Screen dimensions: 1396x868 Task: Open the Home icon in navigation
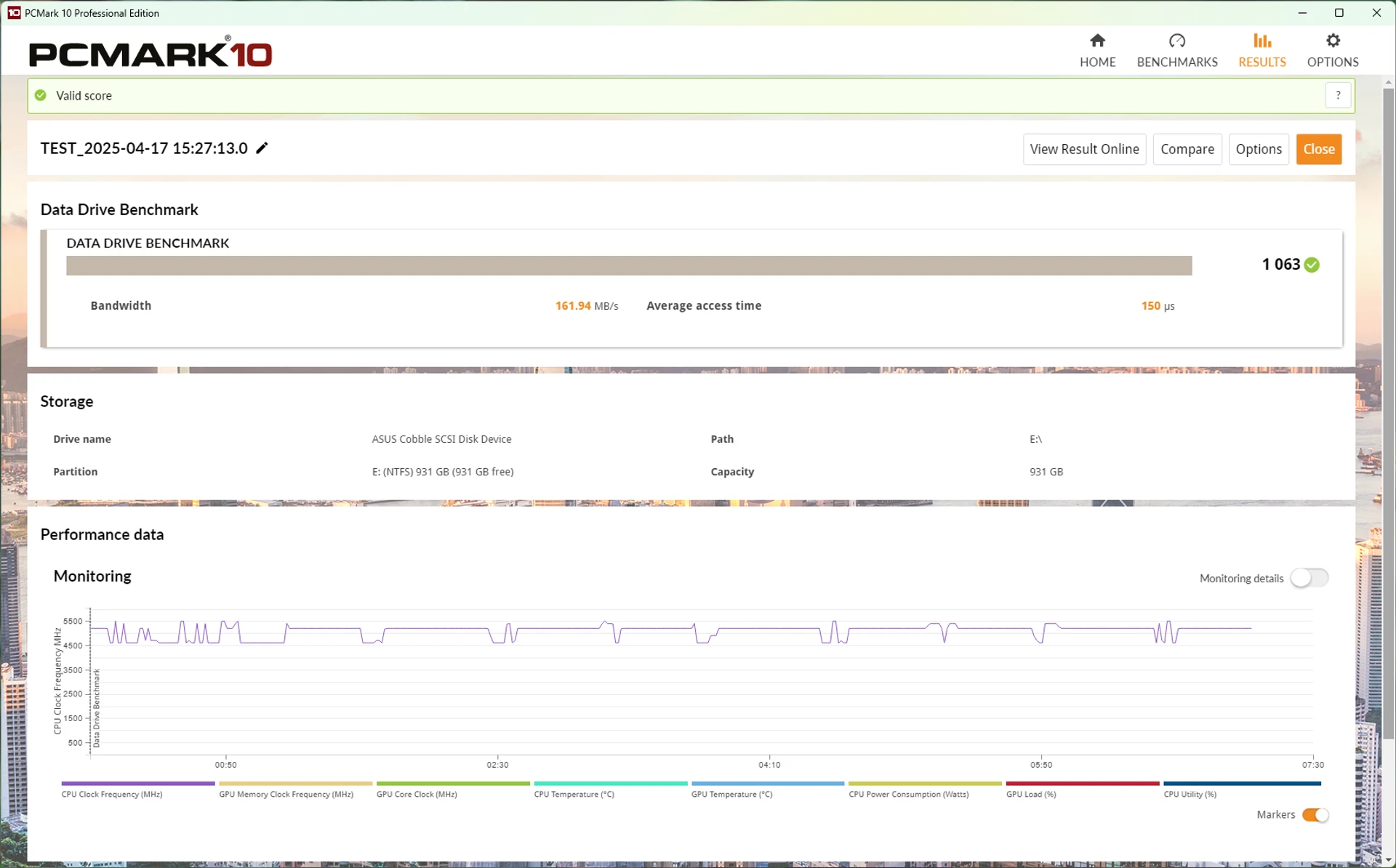point(1097,41)
